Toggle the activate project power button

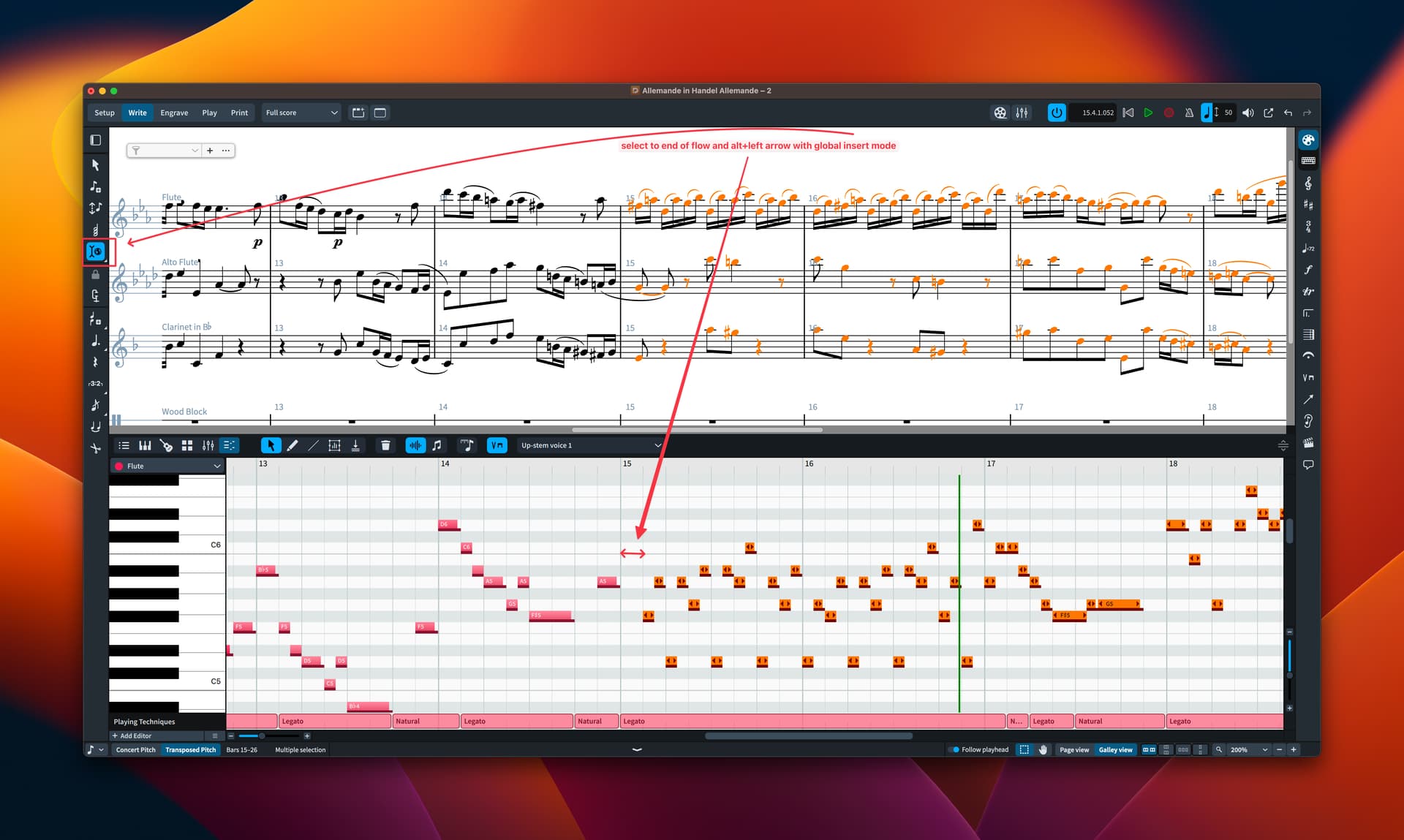[1056, 113]
